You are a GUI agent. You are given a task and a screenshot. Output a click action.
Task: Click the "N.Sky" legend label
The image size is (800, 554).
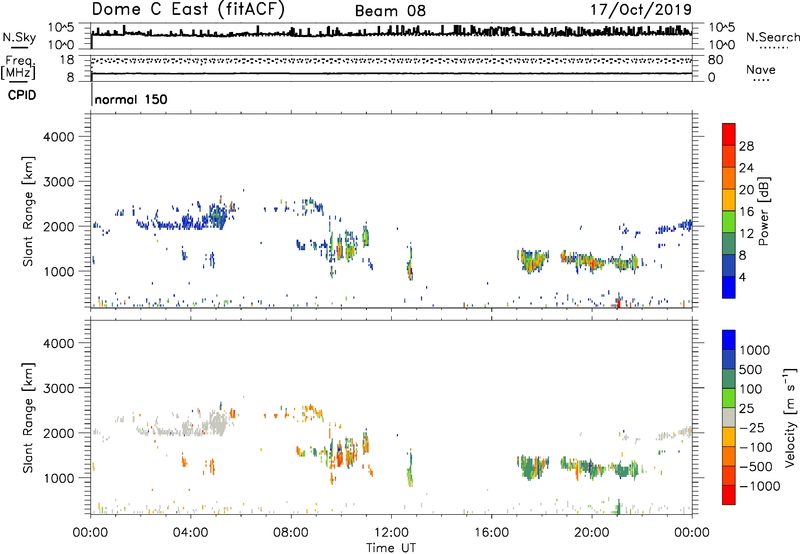point(19,37)
